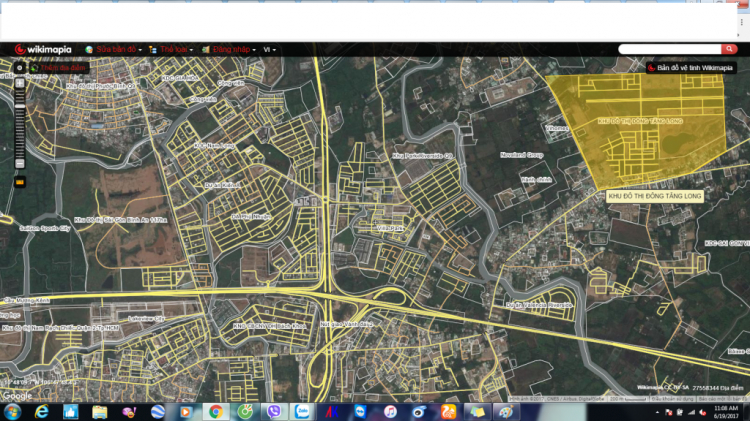750x421 pixels.
Task: Click the locate-me target icon
Action: [20, 67]
